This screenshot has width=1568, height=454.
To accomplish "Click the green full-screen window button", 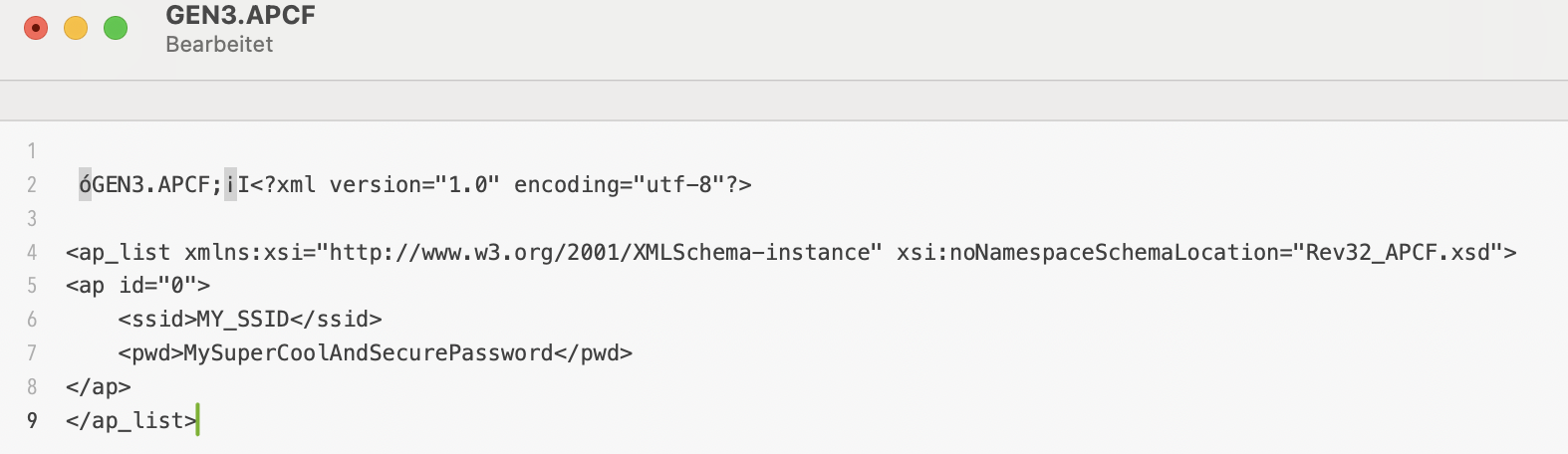I will tap(116, 28).
